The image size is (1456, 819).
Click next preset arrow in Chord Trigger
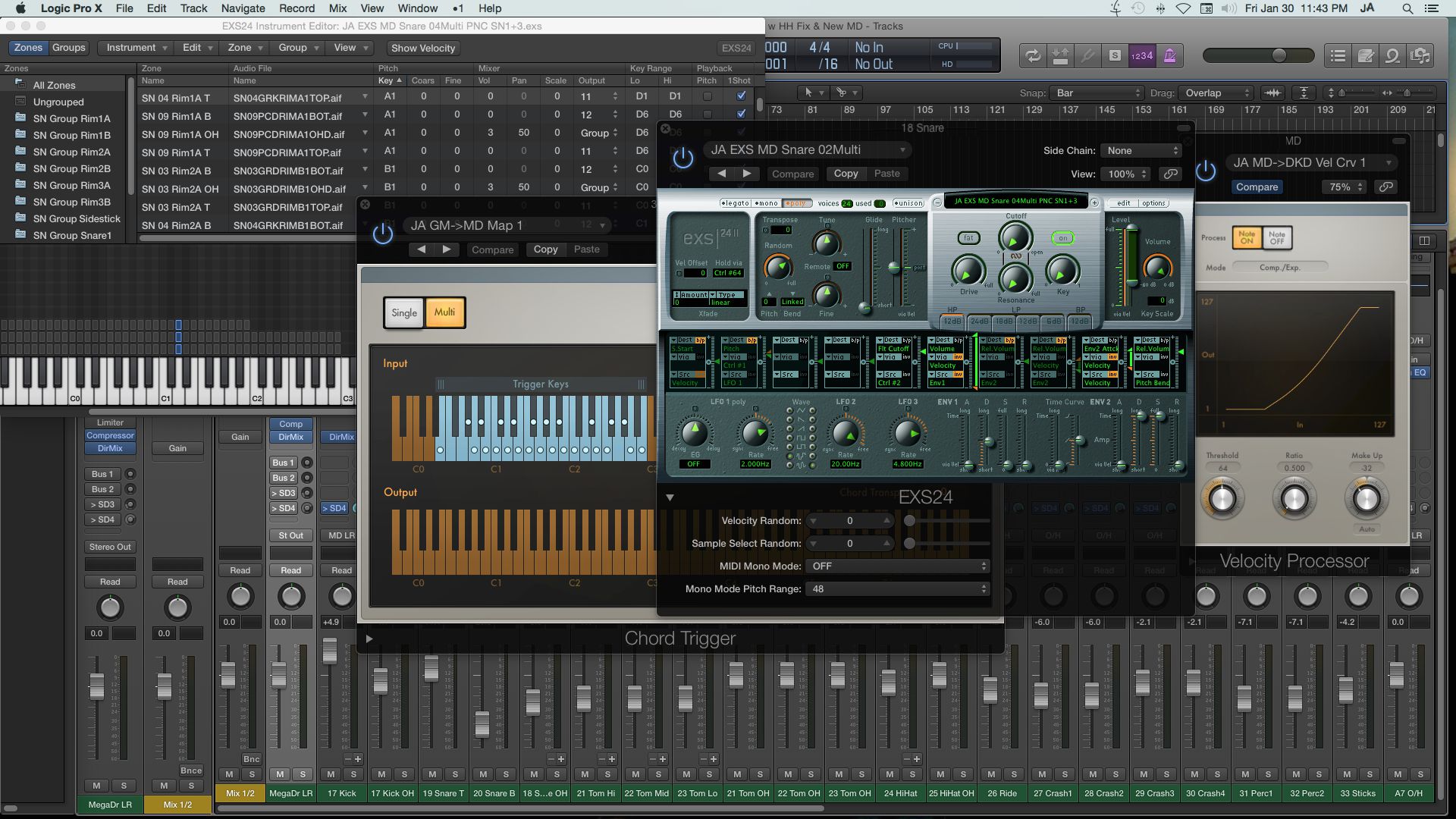pyautogui.click(x=447, y=249)
